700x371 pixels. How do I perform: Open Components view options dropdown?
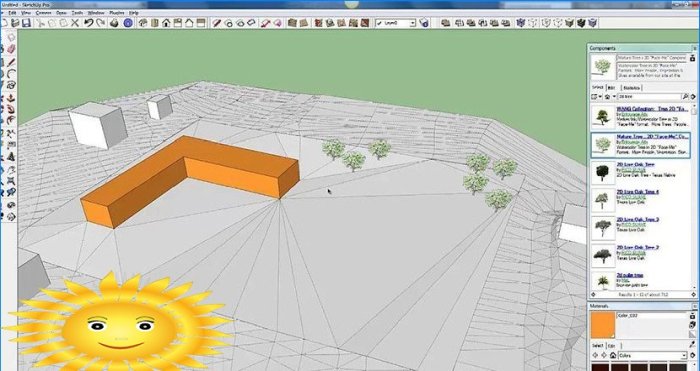[x=596, y=96]
